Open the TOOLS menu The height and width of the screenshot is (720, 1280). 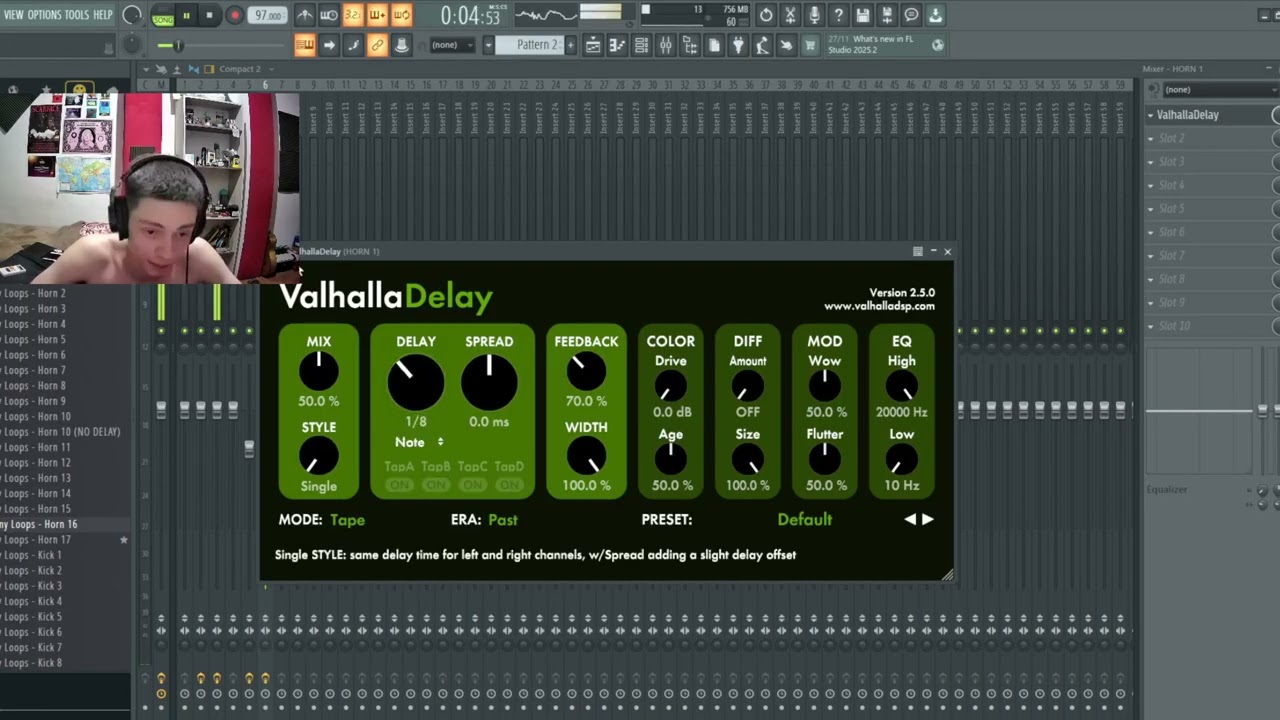pyautogui.click(x=76, y=15)
